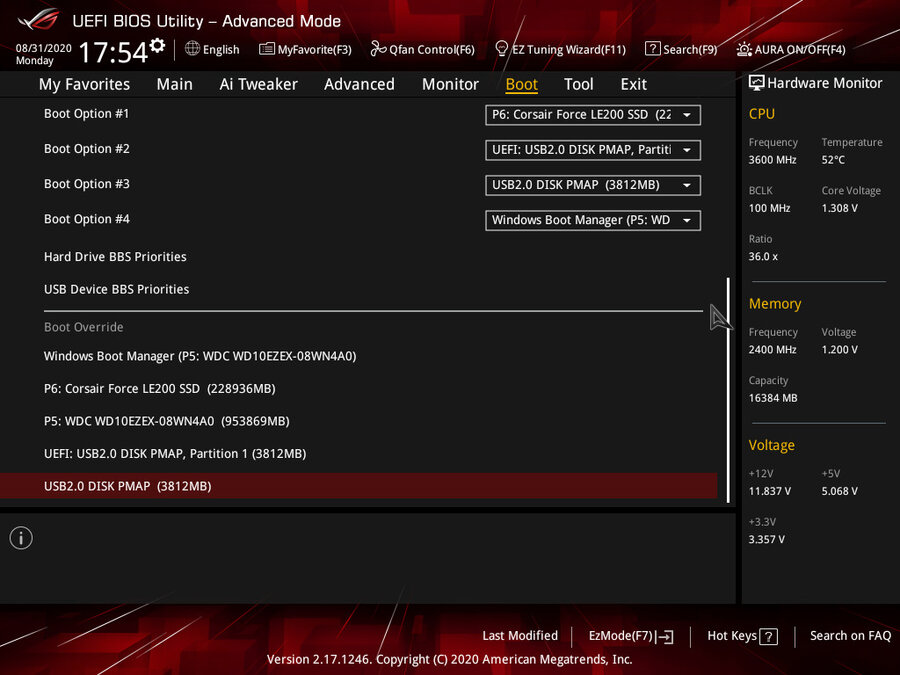This screenshot has height=675, width=900.
Task: Click Boot Option #2 label
Action: pos(87,149)
